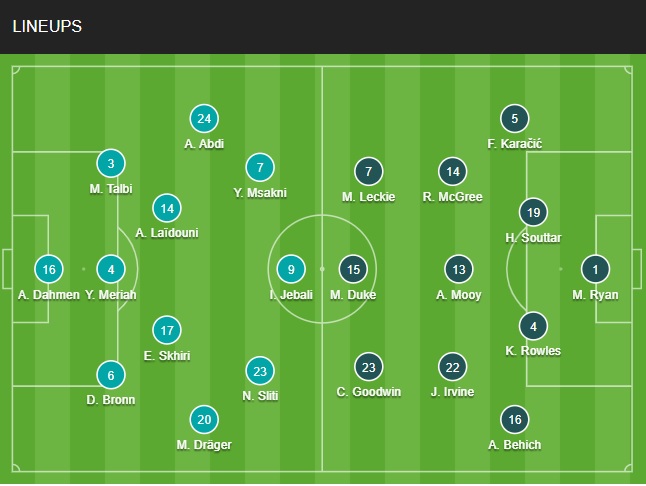Open the A. Laïdouni name label
The image size is (646, 486).
167,233
